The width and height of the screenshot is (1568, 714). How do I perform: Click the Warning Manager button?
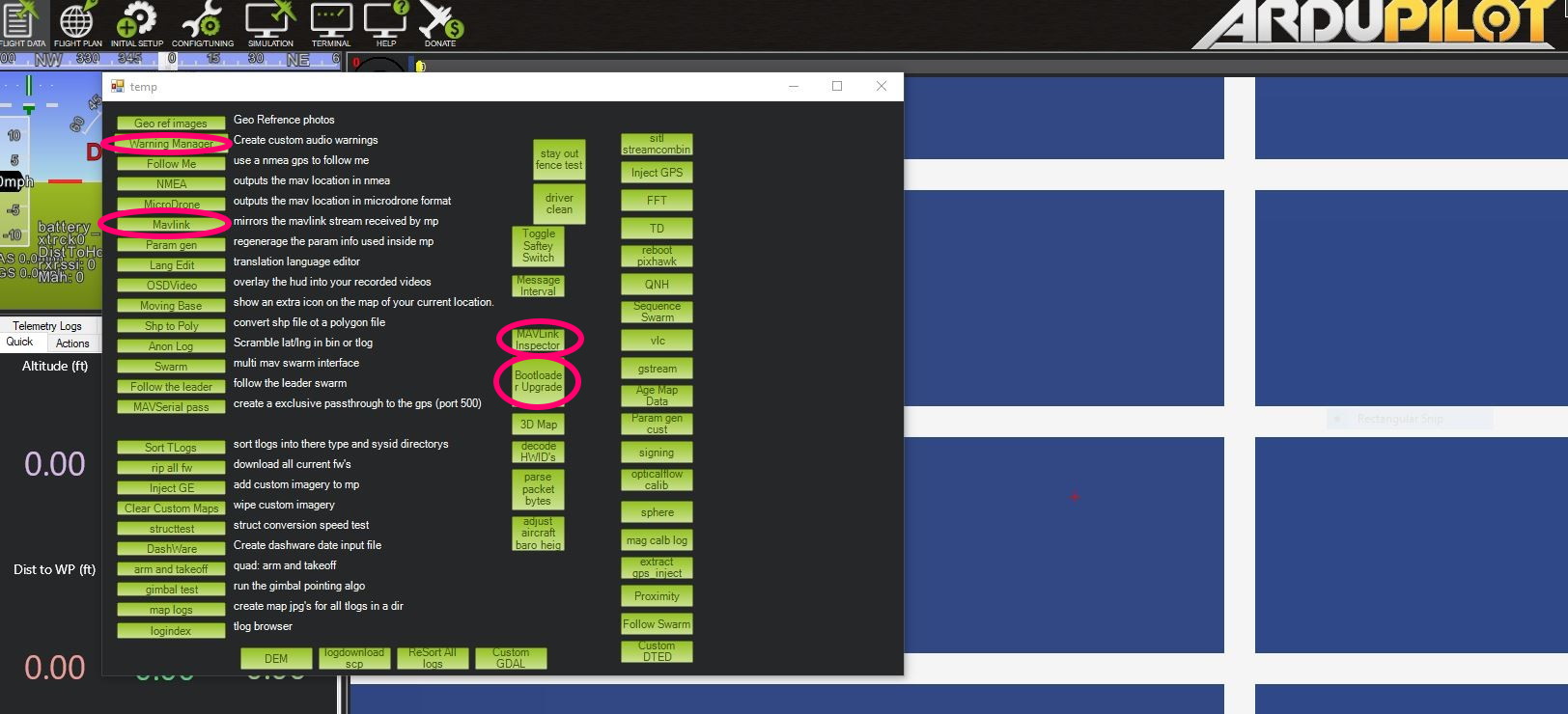[171, 144]
